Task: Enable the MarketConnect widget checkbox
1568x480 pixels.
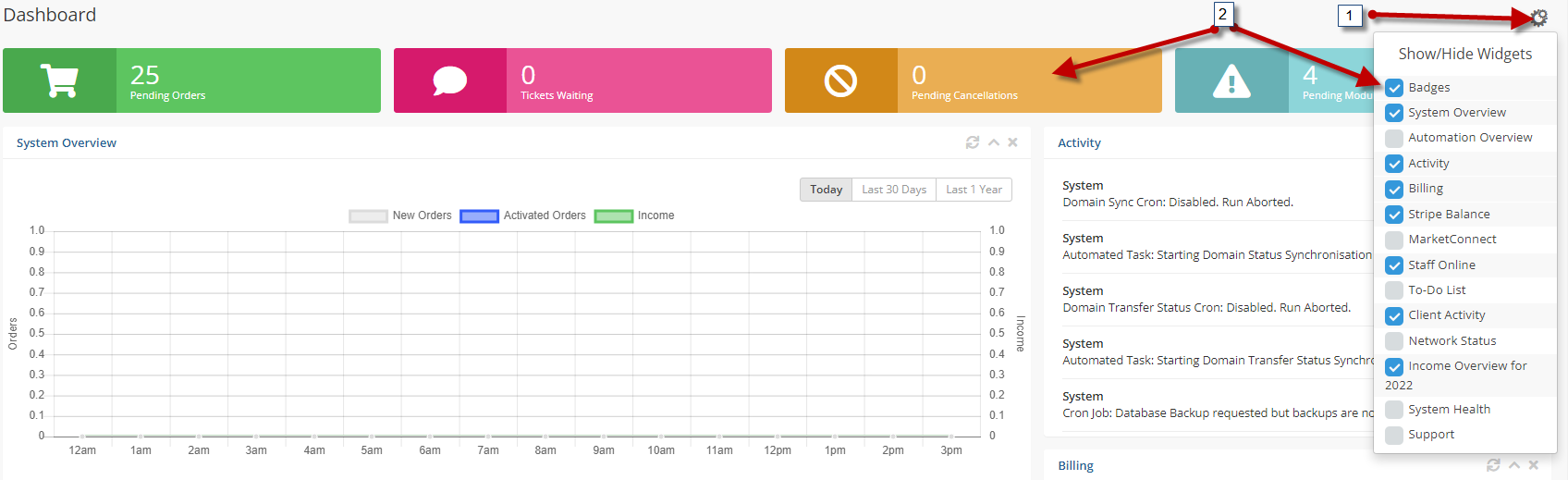Action: tap(1394, 240)
